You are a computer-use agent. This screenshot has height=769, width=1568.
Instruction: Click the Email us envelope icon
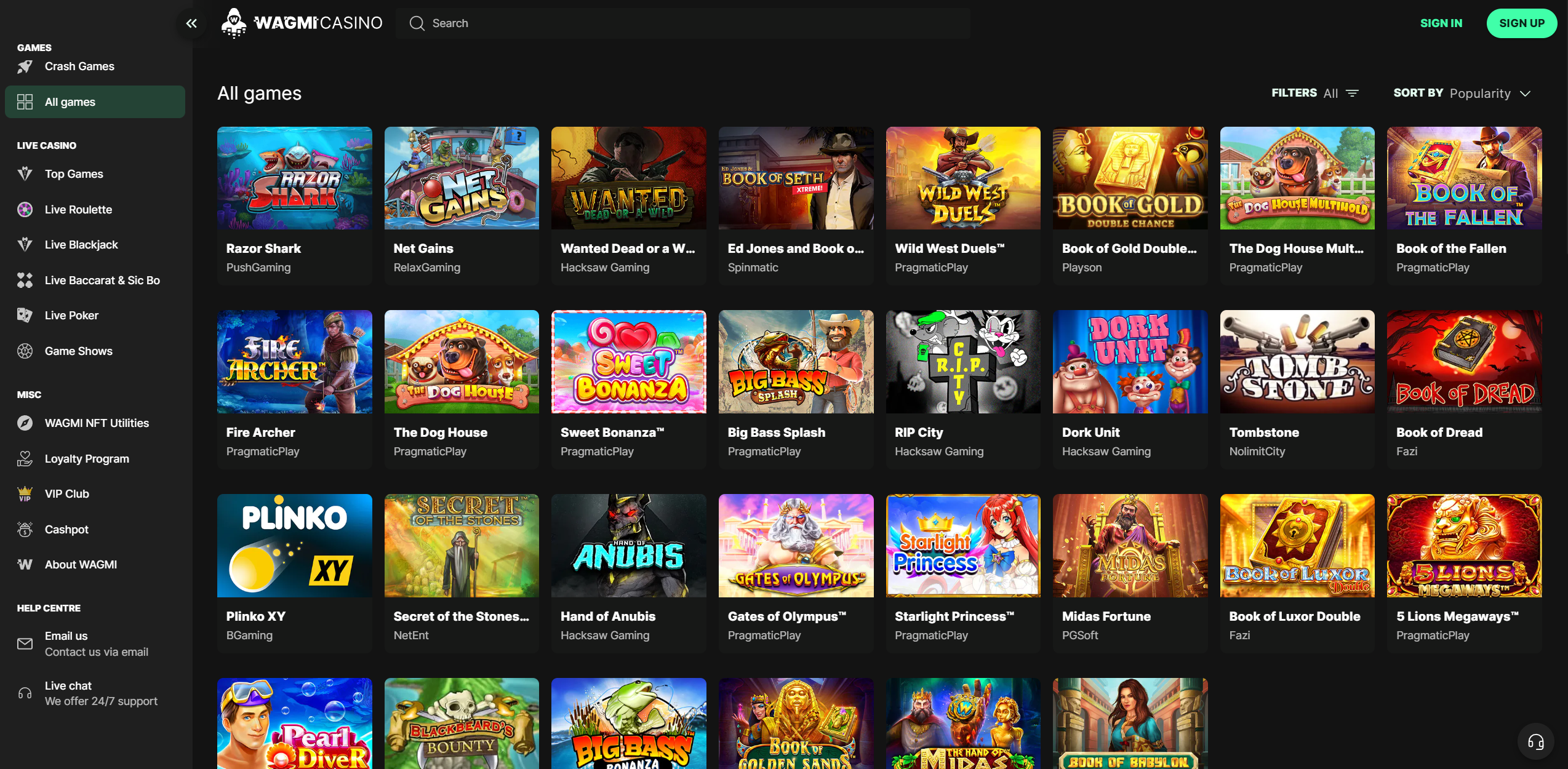pyautogui.click(x=25, y=644)
